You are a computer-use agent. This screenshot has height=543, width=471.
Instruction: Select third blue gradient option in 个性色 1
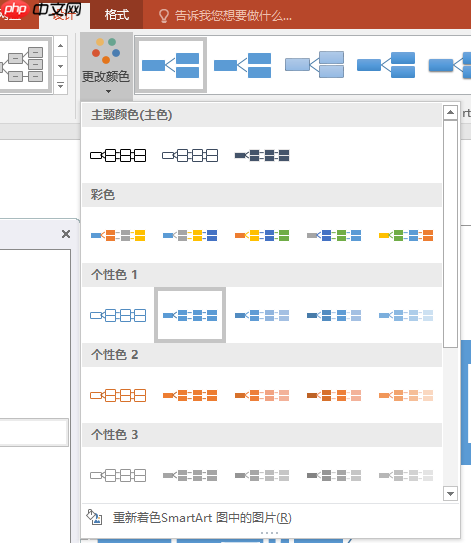(262, 315)
